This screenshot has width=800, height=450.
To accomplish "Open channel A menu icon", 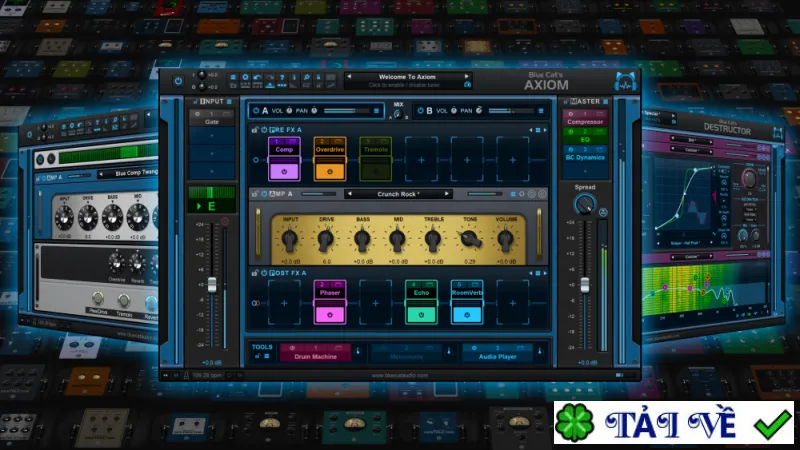I will [x=377, y=111].
